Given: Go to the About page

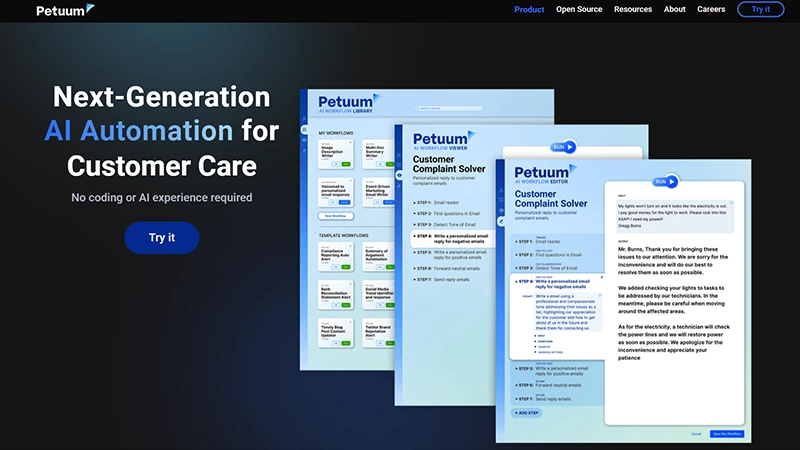Looking at the screenshot, I should tap(674, 9).
